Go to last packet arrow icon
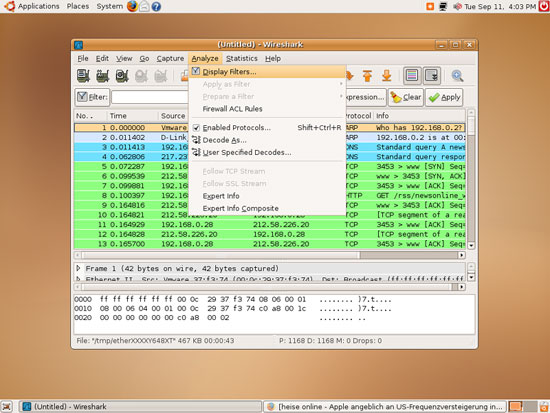Image resolution: width=550 pixels, height=413 pixels. coord(387,76)
